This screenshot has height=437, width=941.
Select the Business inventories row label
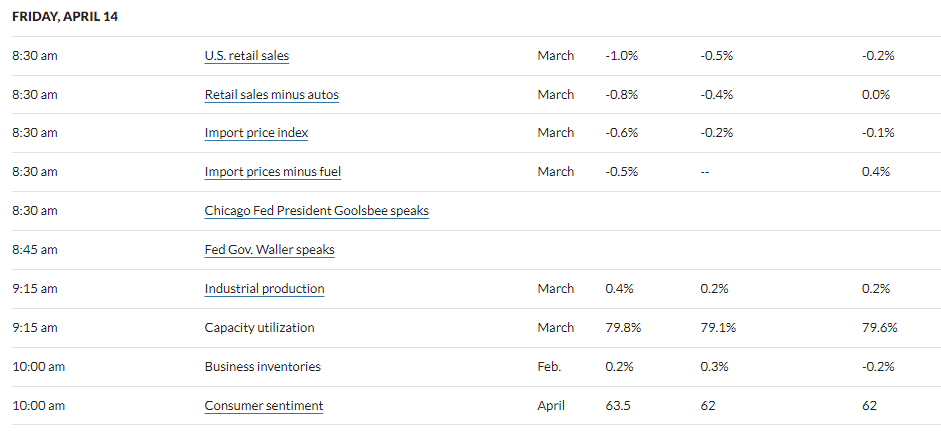point(262,367)
